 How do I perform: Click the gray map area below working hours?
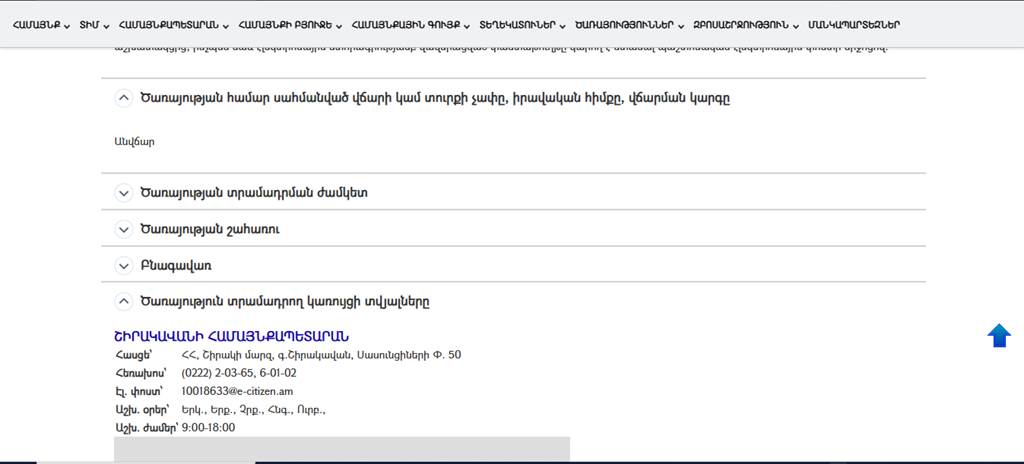[341, 449]
